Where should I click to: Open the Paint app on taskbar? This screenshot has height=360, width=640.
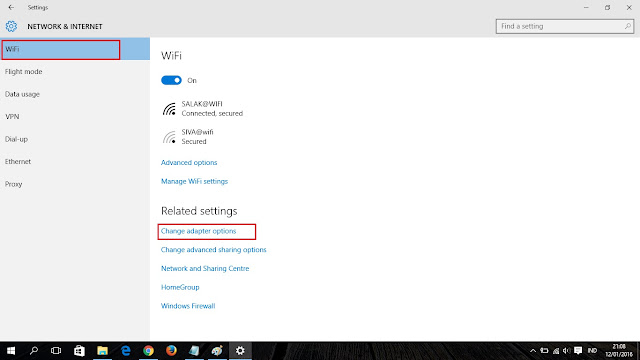click(x=217, y=351)
